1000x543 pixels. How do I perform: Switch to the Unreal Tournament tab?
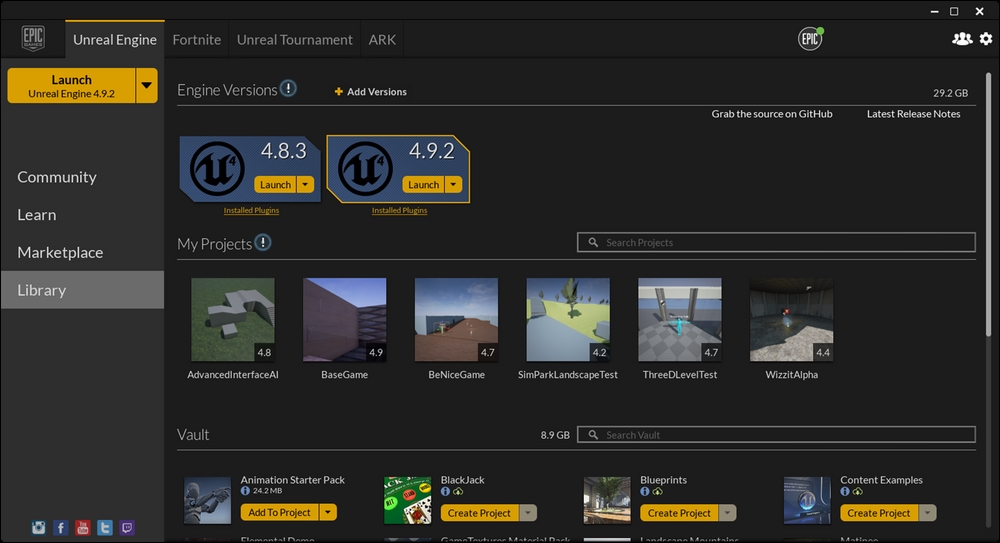[x=295, y=40]
